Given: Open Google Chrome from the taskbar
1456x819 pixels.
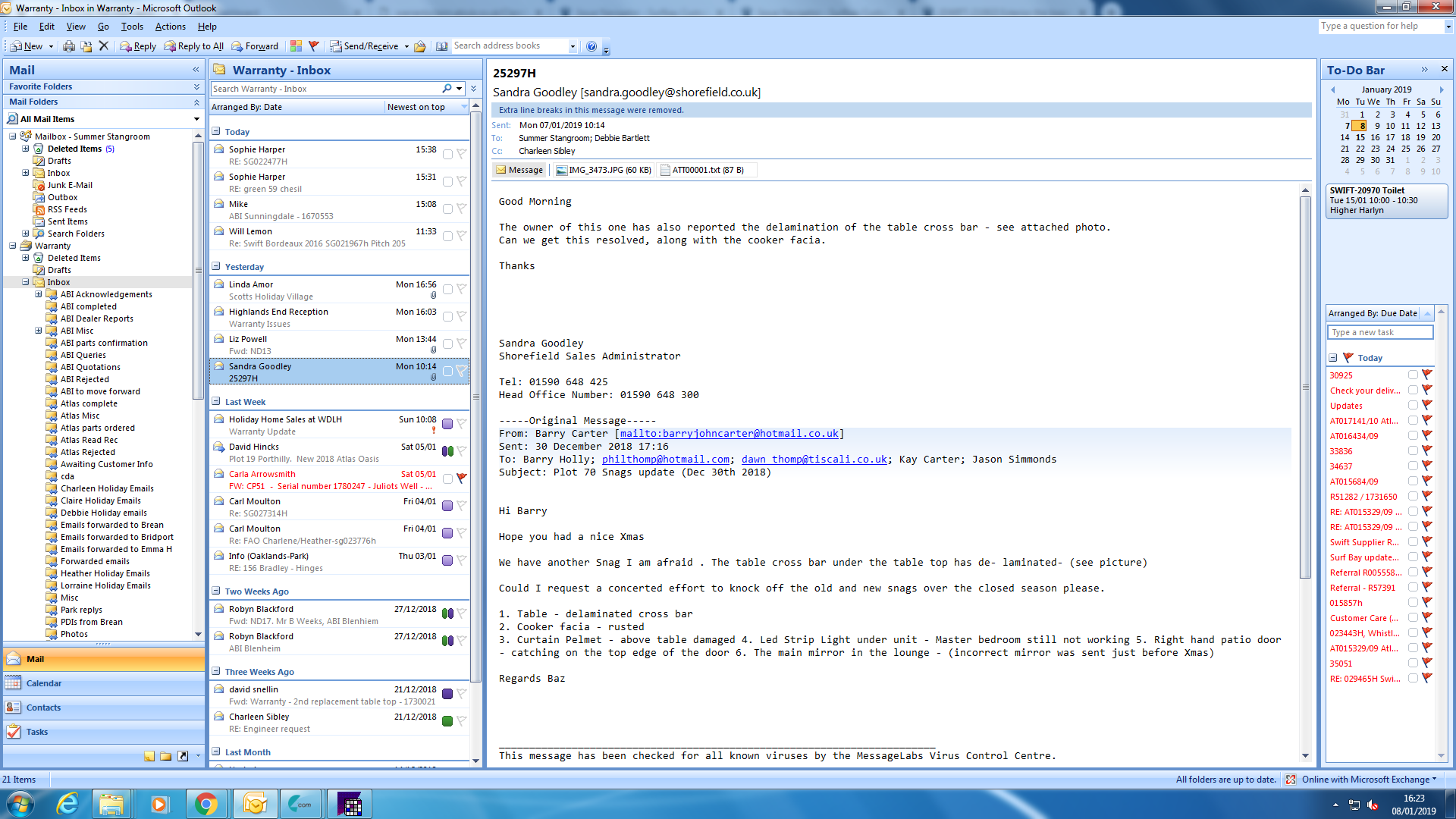Looking at the screenshot, I should (206, 804).
